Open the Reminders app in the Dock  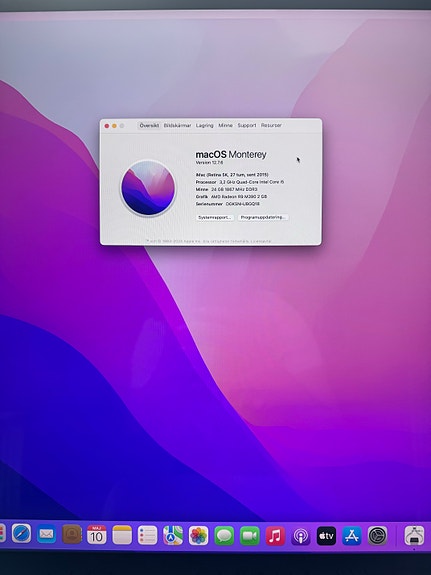(147, 535)
